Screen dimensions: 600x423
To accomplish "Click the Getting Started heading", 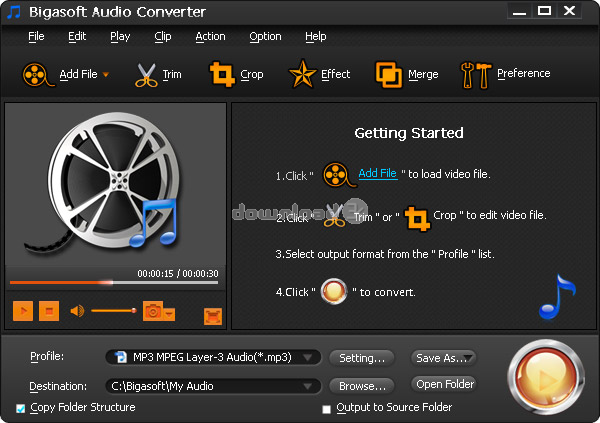I will 409,133.
